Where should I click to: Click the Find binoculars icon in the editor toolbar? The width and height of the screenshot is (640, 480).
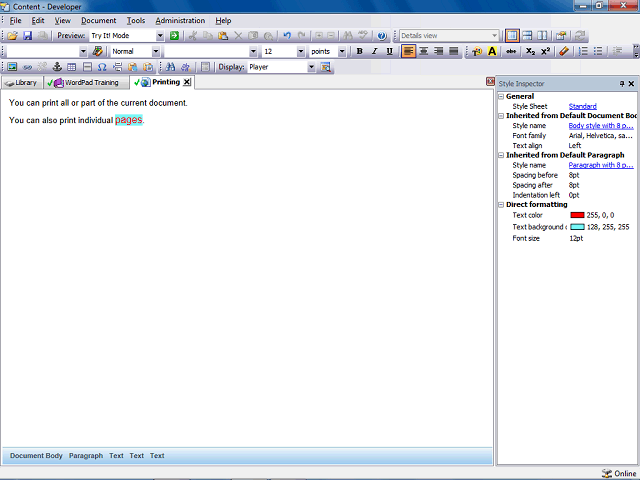171,67
